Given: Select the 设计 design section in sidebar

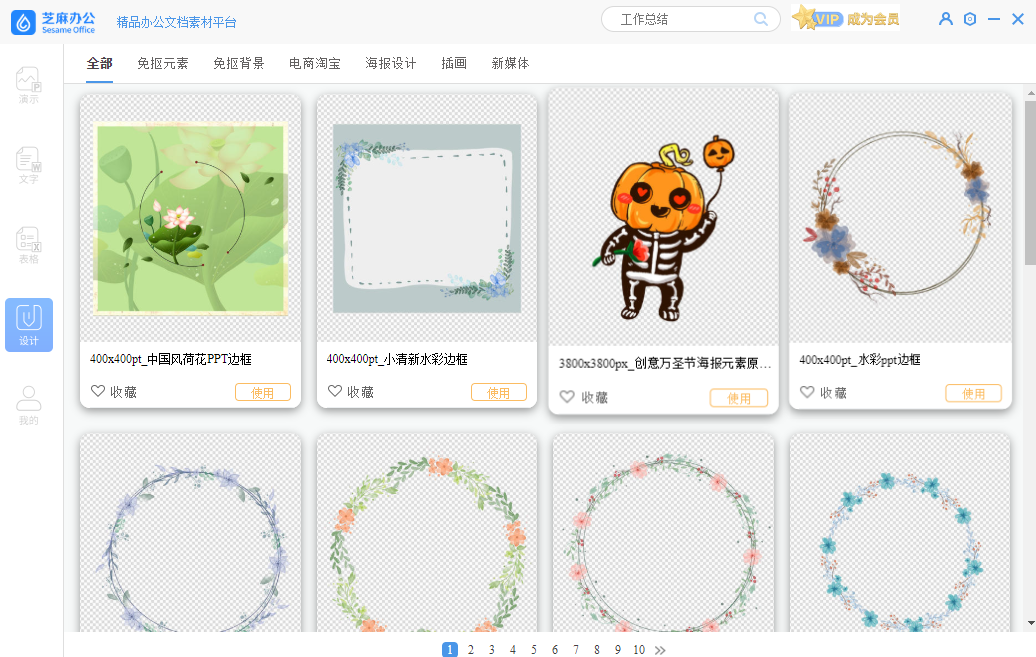Looking at the screenshot, I should [28, 325].
